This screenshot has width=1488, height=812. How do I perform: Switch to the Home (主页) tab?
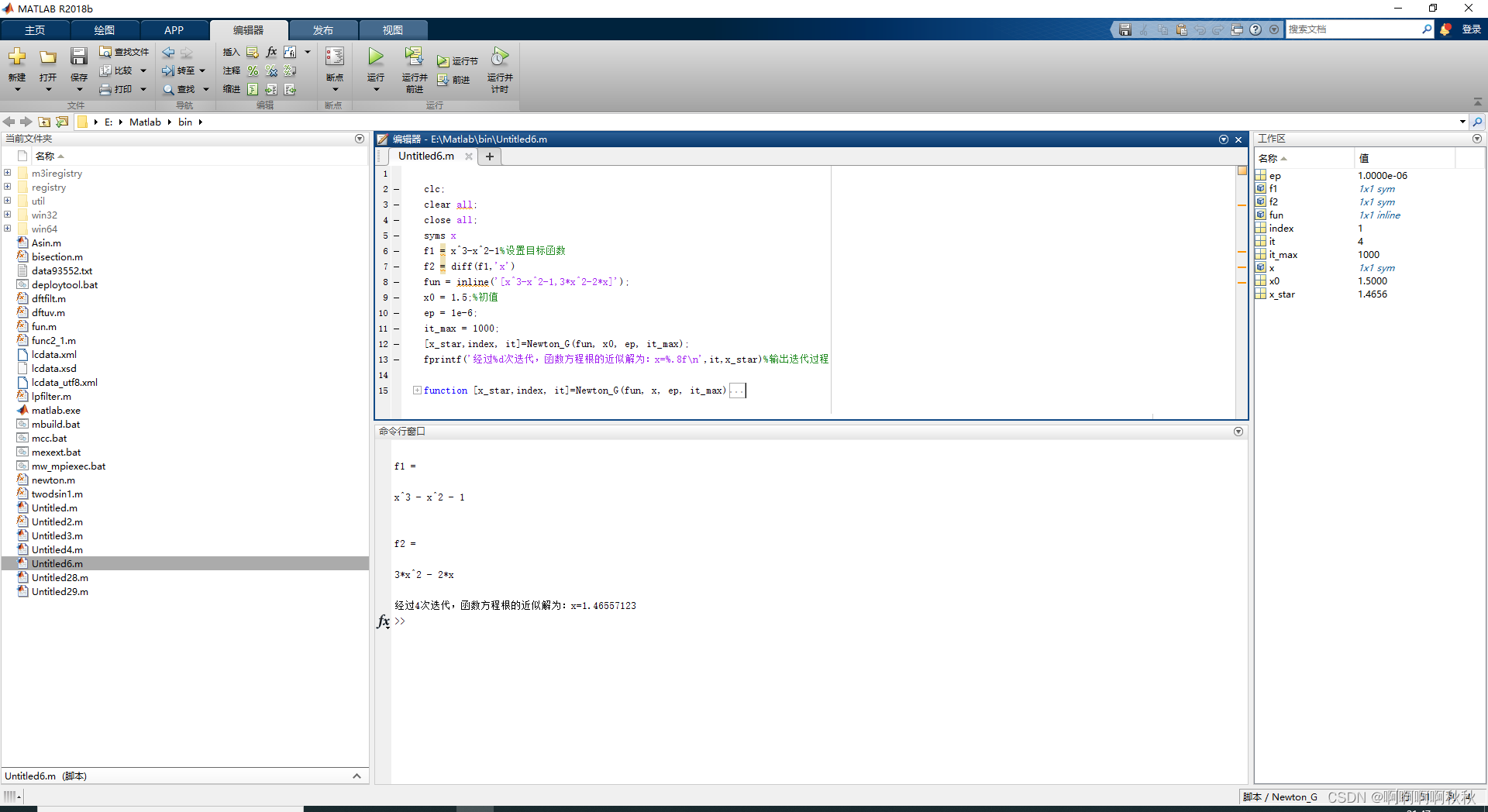(x=35, y=30)
